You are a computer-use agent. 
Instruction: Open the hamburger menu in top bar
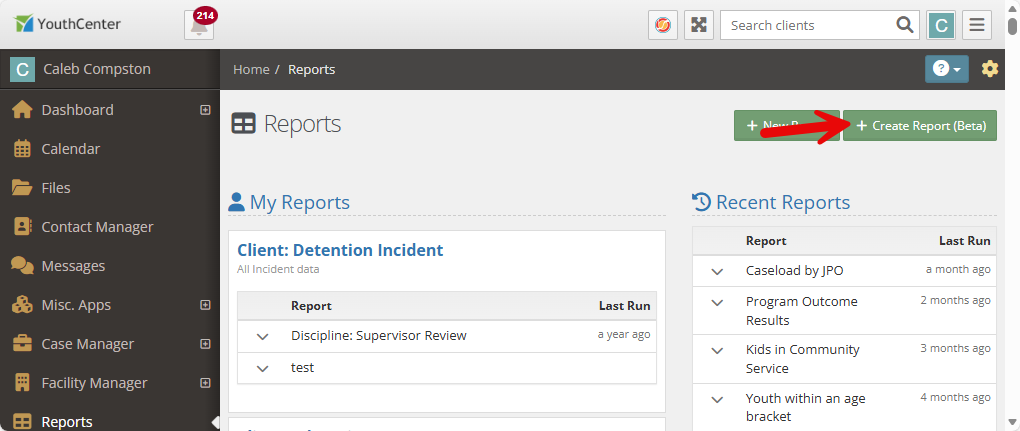click(977, 25)
